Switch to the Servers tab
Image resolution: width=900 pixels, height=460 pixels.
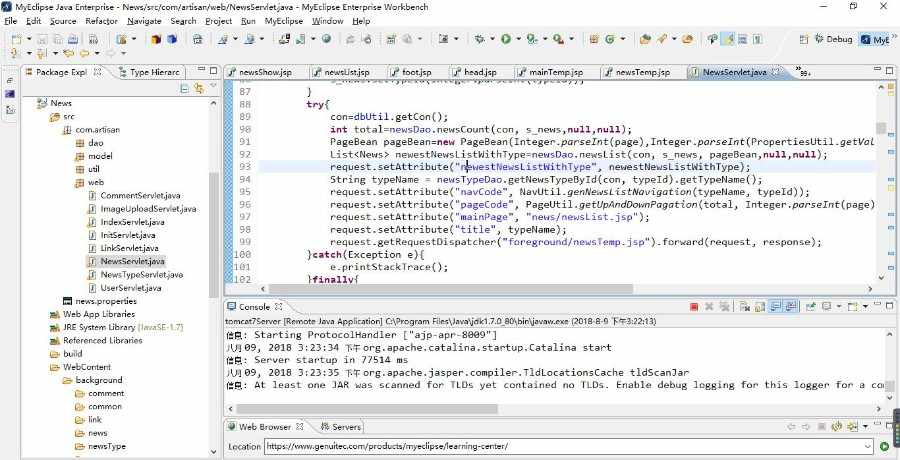tap(341, 427)
